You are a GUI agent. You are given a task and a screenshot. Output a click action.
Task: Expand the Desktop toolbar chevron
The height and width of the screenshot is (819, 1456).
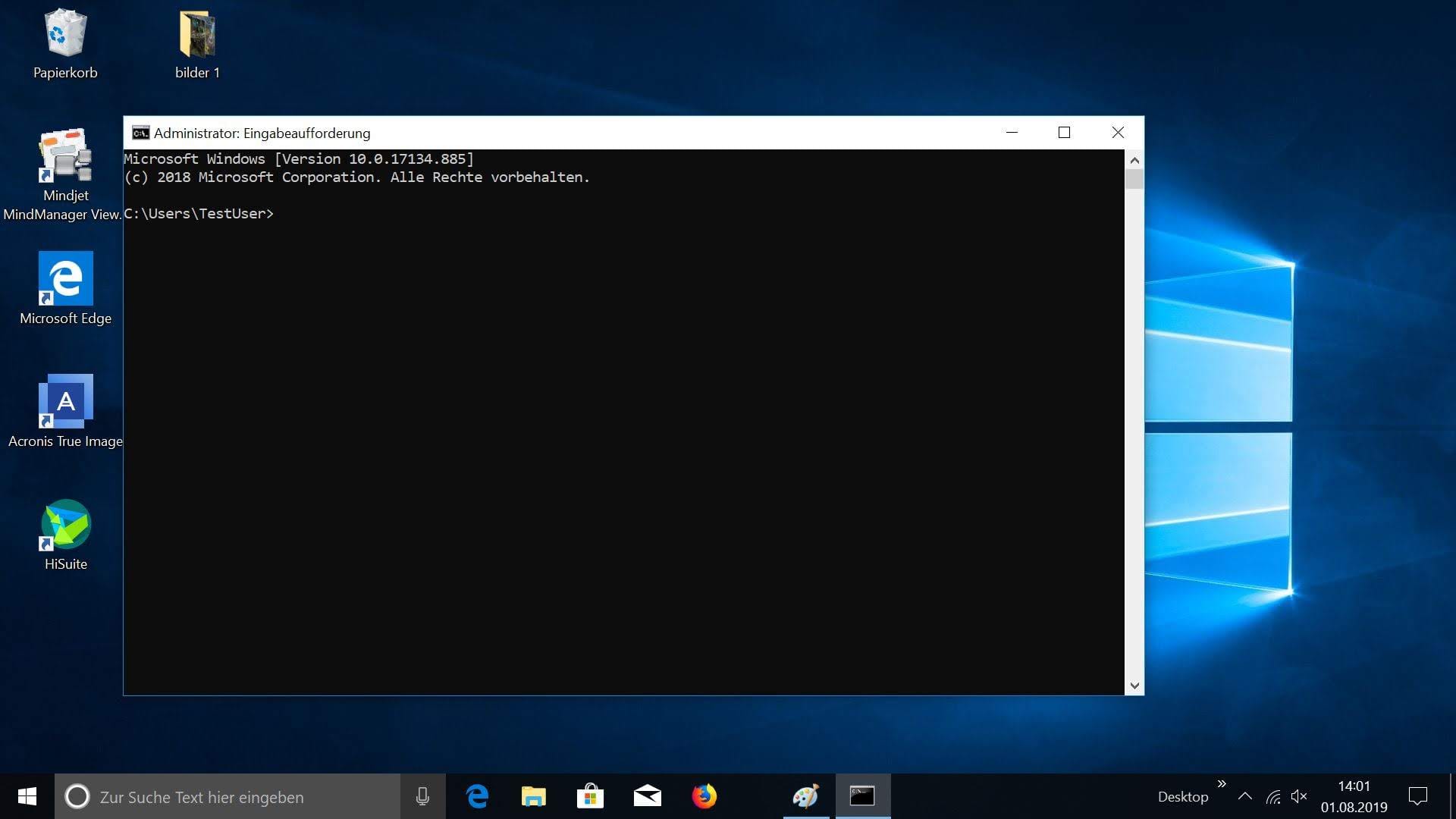(1222, 783)
